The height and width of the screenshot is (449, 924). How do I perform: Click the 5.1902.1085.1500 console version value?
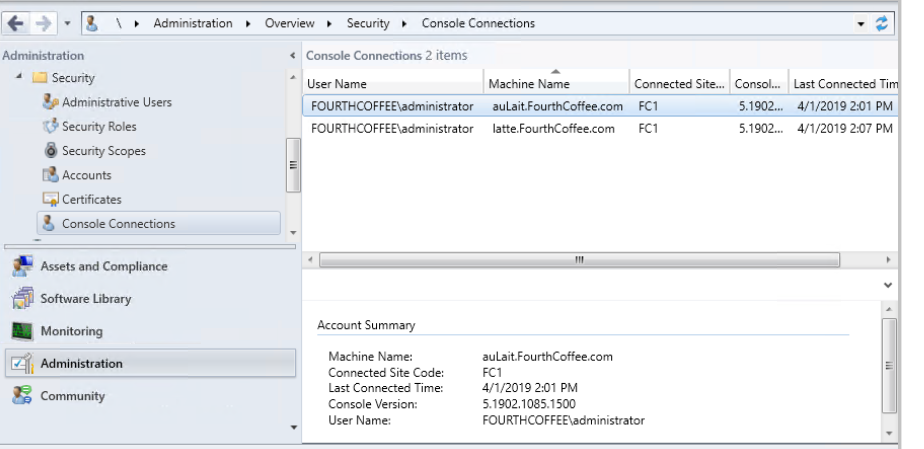pos(529,404)
